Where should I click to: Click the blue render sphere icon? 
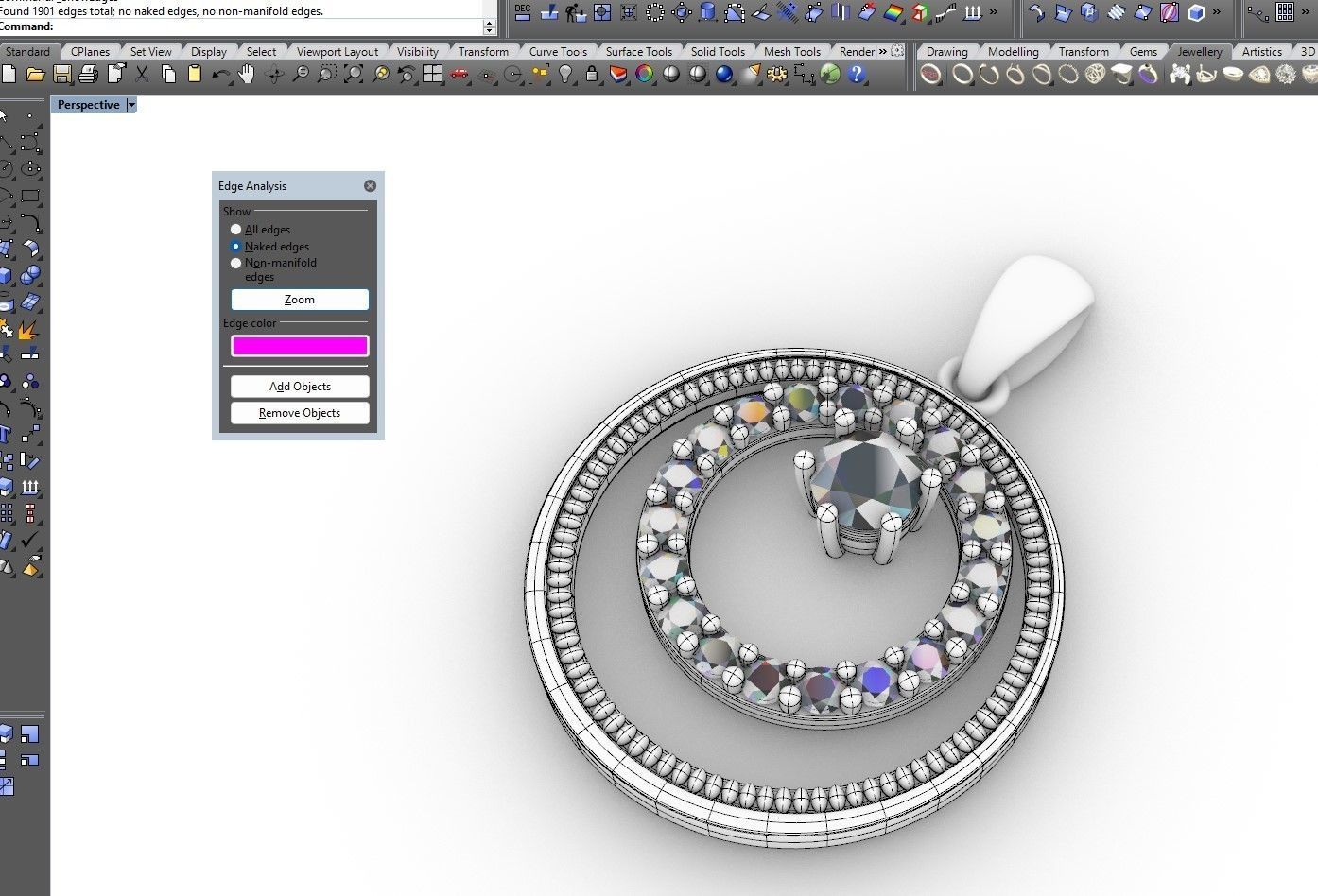pyautogui.click(x=724, y=74)
